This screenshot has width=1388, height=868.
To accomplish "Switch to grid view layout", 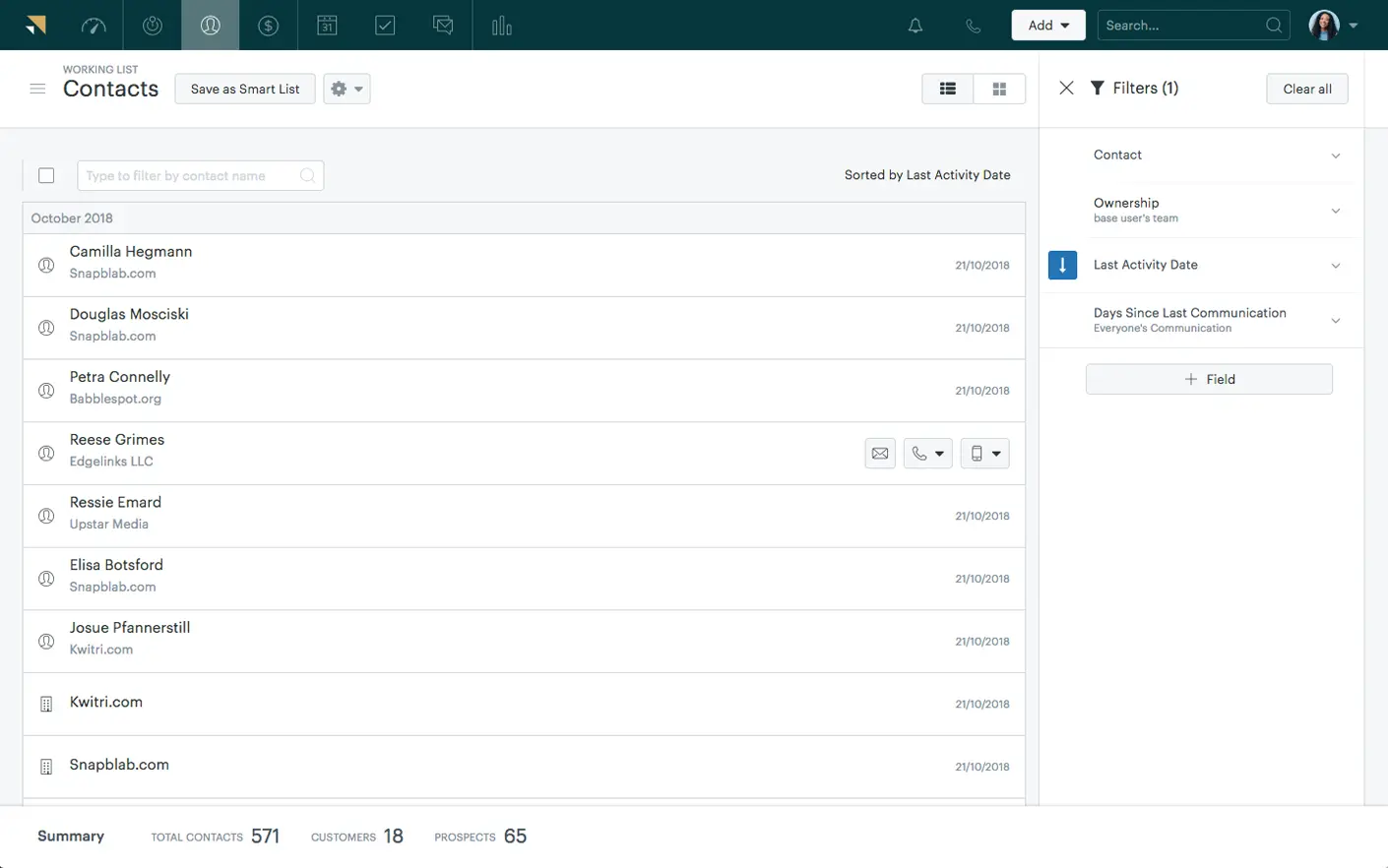I will click(998, 89).
